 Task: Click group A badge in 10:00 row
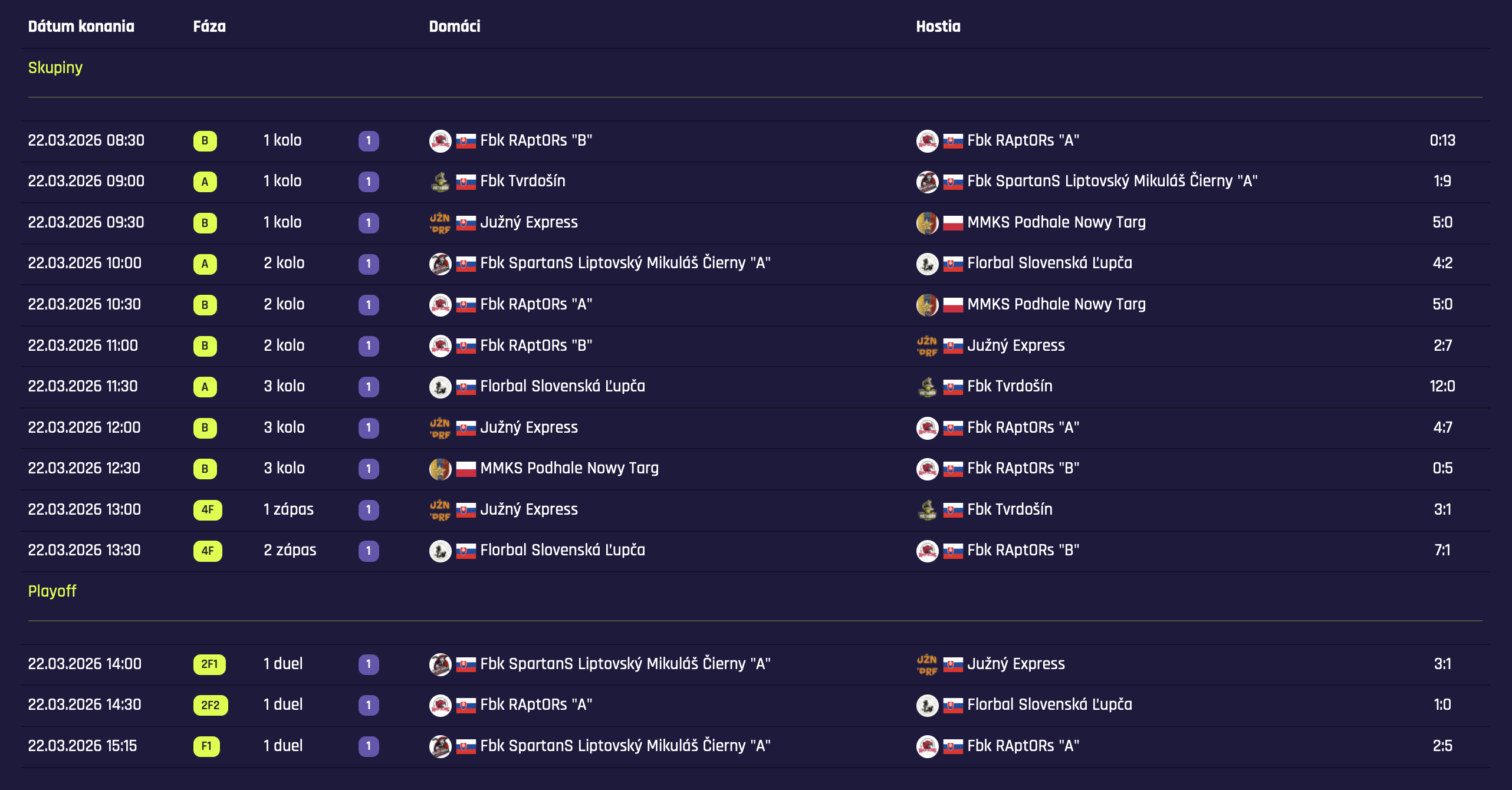pos(205,264)
